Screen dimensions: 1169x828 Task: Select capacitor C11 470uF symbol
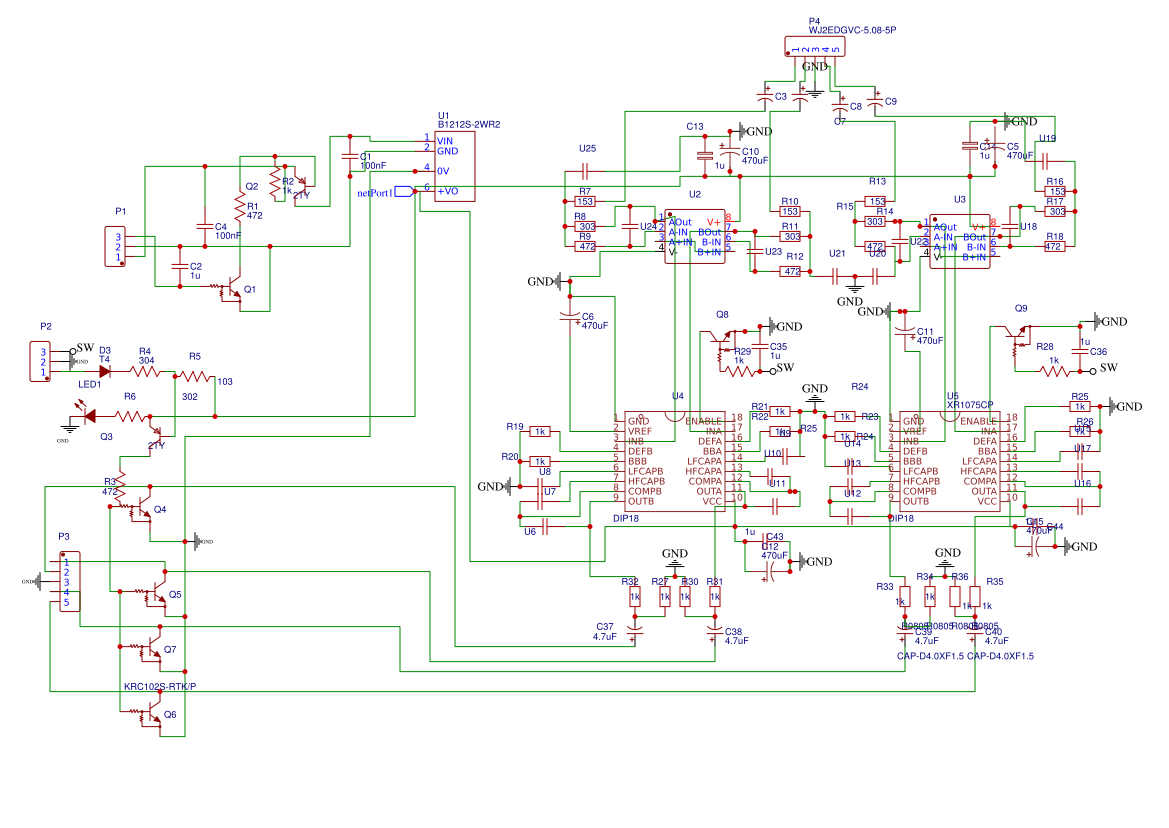(x=904, y=333)
